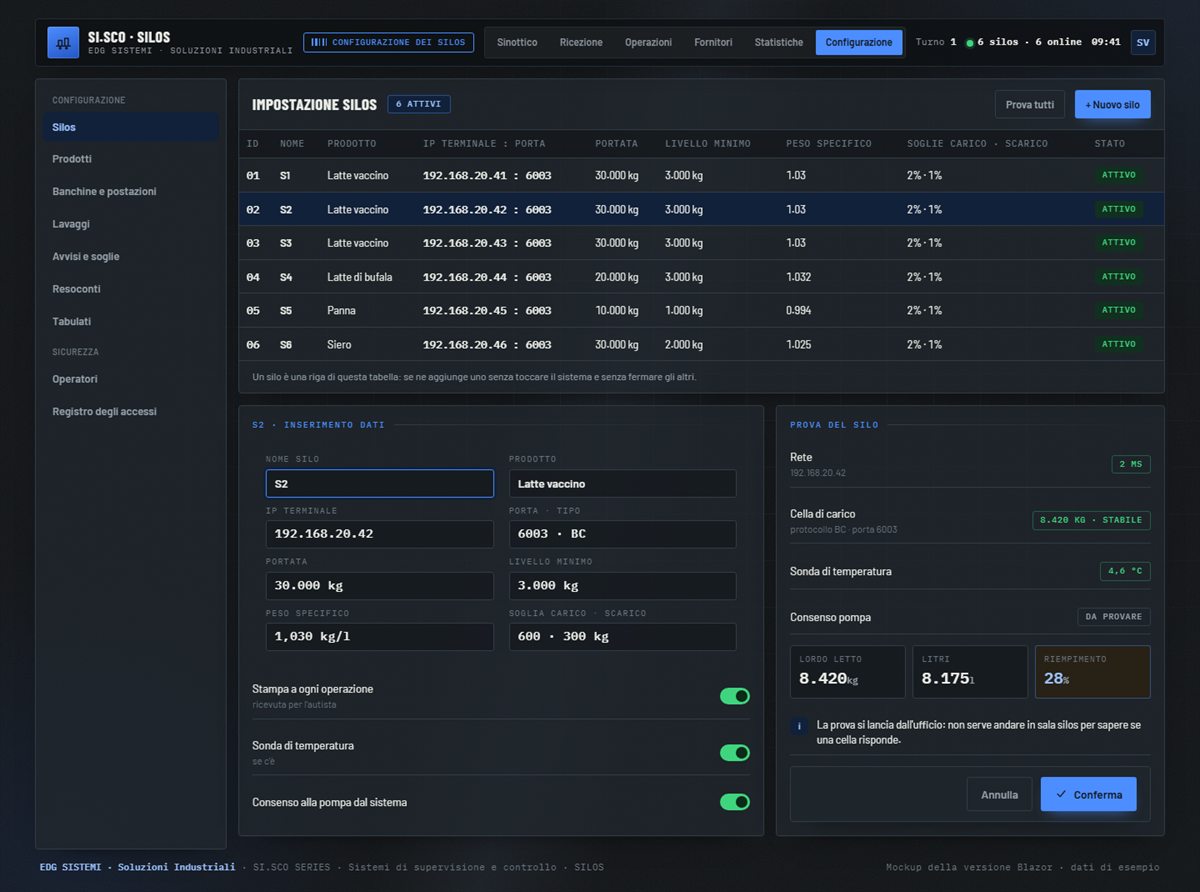The width and height of the screenshot is (1200, 892).
Task: Click the Portata field in the form
Action: tap(380, 586)
